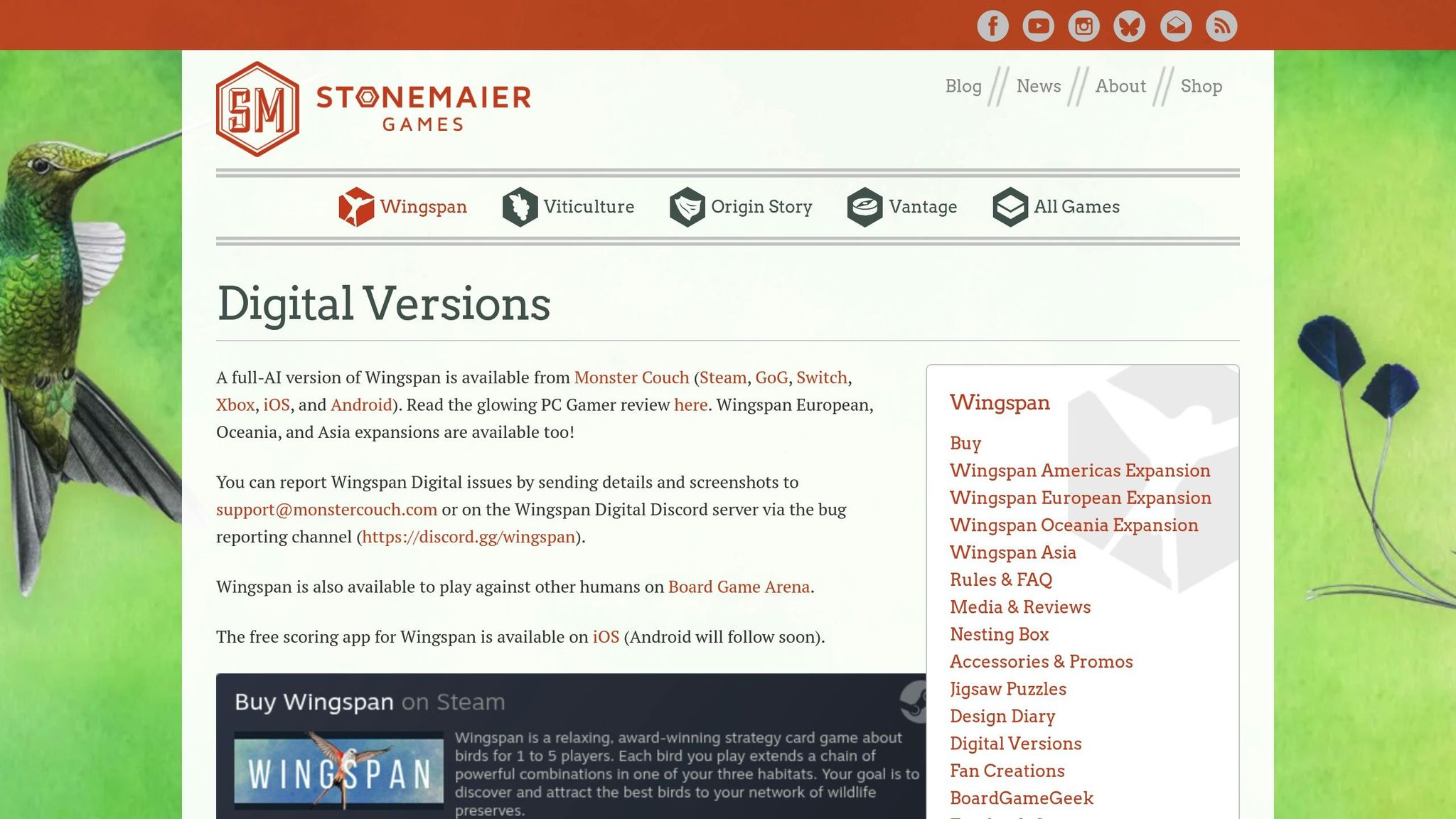
Task: Open the Stonemaier Games SM logo
Action: click(x=257, y=105)
